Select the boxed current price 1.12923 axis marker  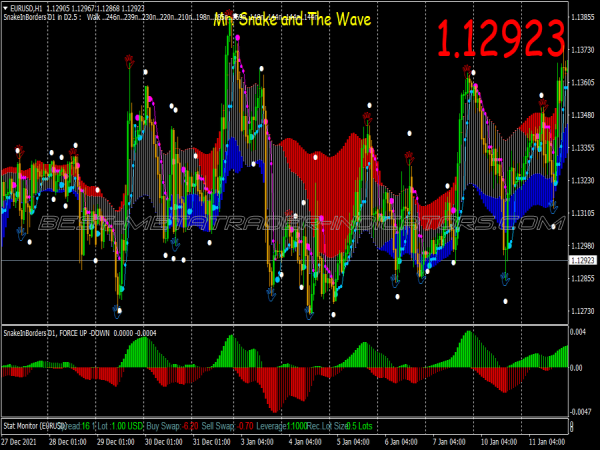click(583, 261)
